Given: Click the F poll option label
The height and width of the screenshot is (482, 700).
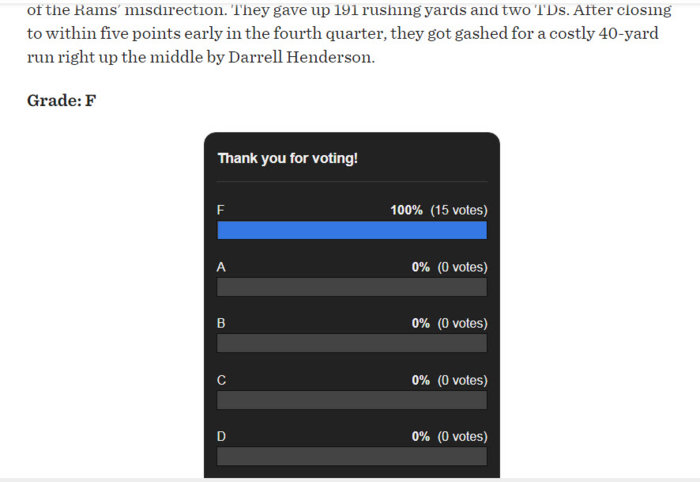Looking at the screenshot, I should point(221,210).
